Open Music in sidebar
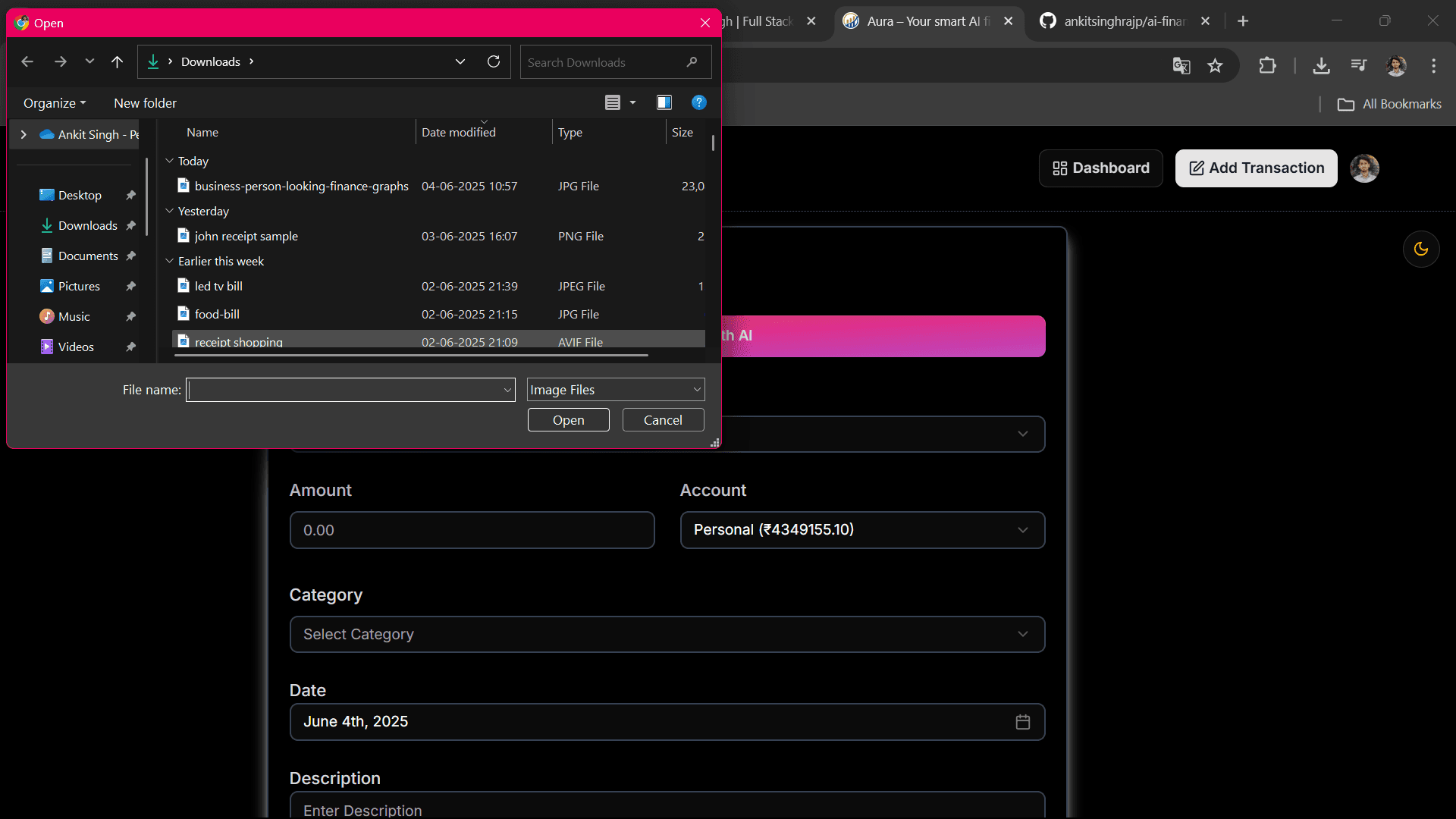Image resolution: width=1456 pixels, height=819 pixels. point(74,316)
